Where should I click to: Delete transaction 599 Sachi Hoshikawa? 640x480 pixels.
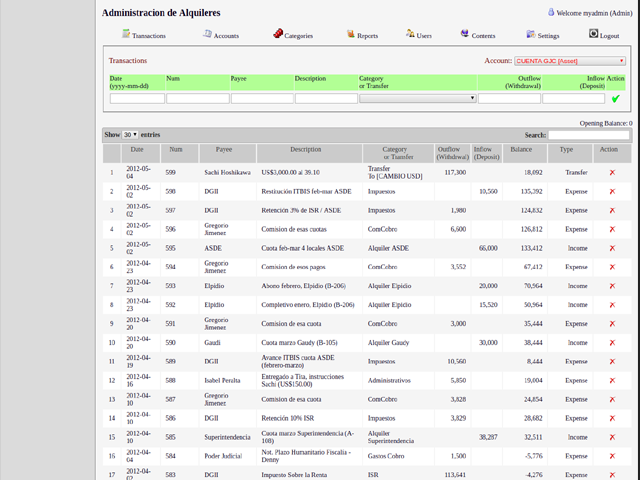point(612,173)
